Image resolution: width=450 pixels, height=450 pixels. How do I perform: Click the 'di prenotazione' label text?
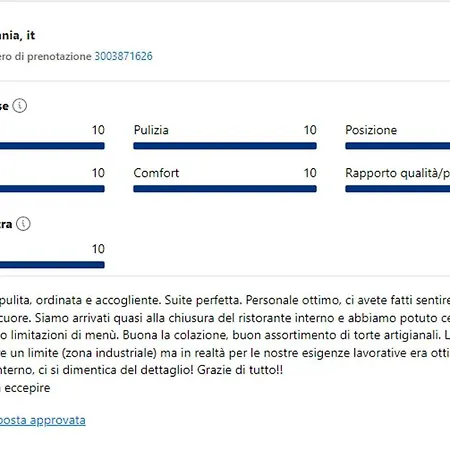pyautogui.click(x=53, y=56)
